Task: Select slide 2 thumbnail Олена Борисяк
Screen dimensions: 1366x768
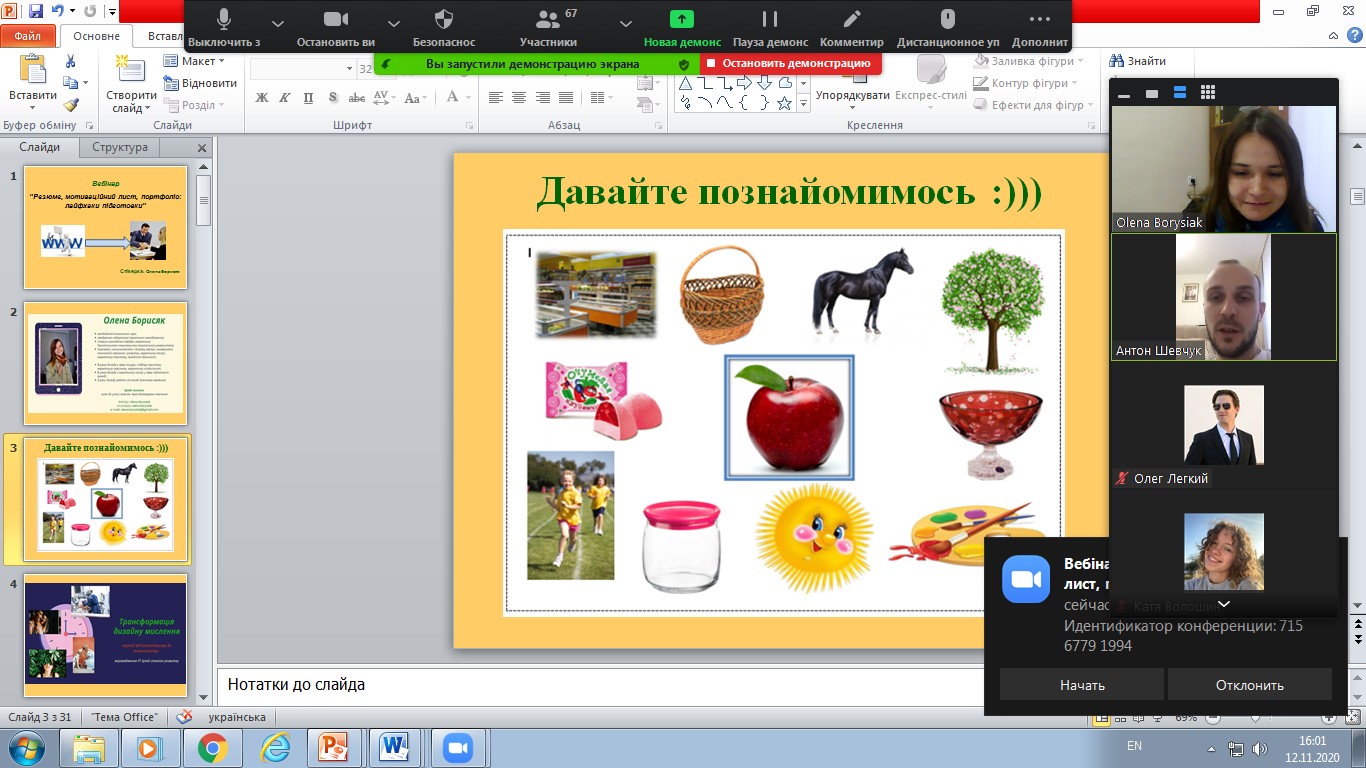Action: (105, 363)
